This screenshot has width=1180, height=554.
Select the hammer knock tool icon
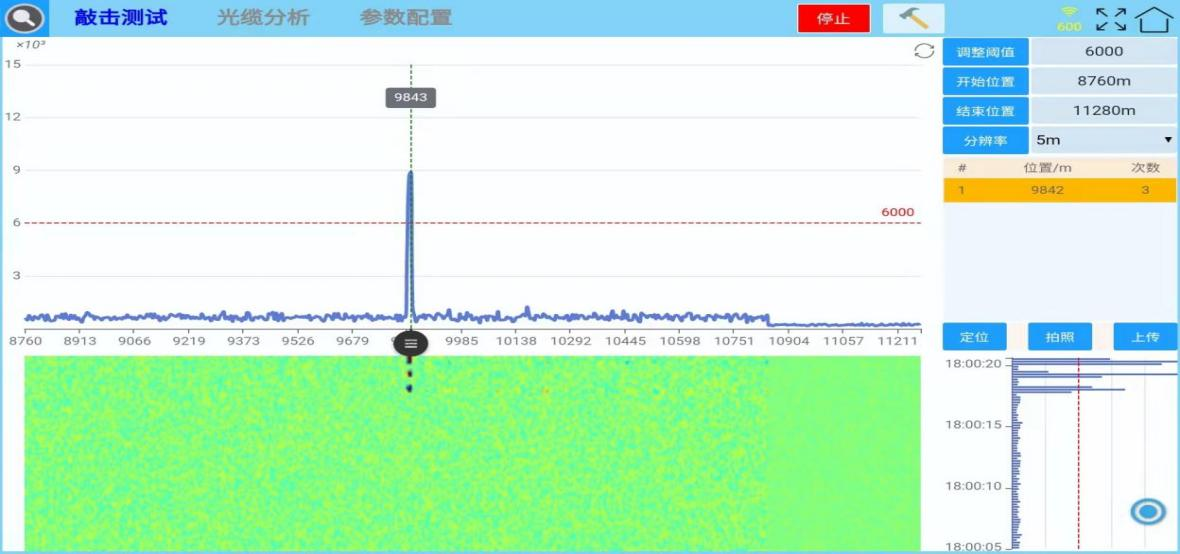(x=913, y=19)
